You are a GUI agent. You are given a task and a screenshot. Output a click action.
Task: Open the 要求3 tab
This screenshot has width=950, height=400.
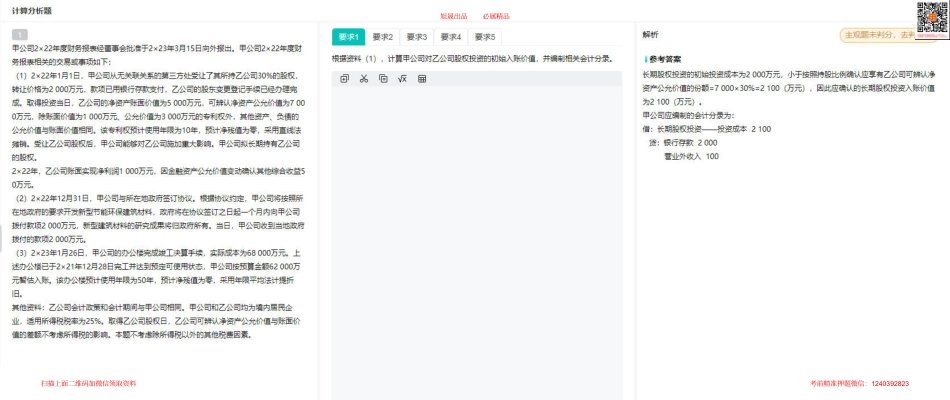point(416,37)
